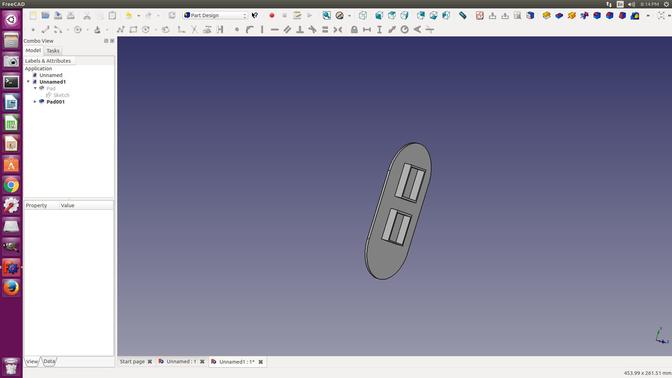This screenshot has width=672, height=378.
Task: Click the lock constraint padlock icon
Action: [x=354, y=30]
